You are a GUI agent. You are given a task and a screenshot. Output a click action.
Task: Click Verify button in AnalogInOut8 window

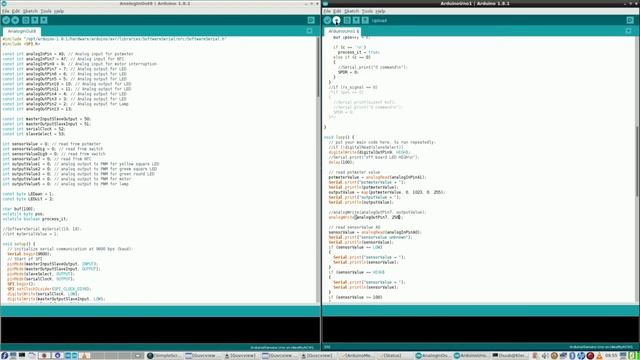(6, 20)
